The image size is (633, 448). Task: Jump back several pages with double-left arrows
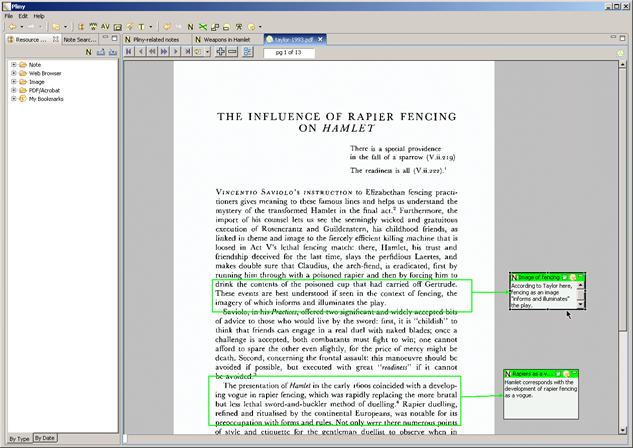(152, 52)
